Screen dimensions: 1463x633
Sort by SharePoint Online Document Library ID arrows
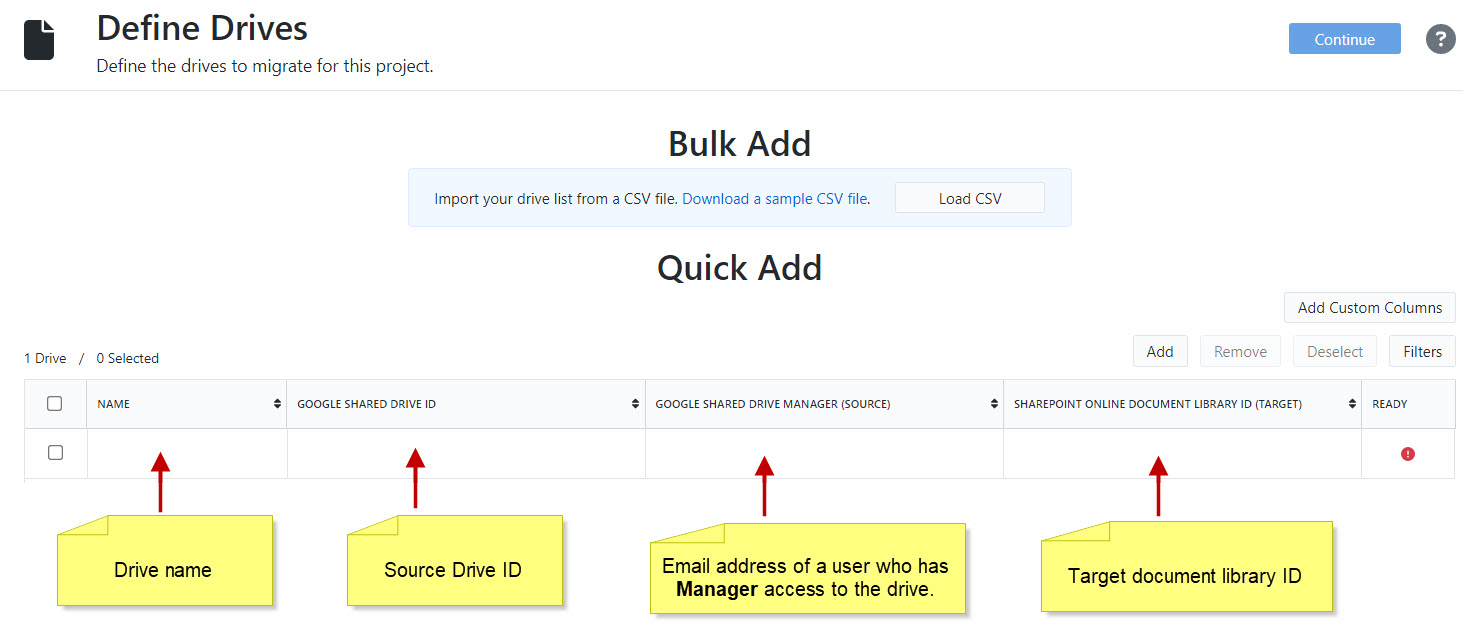[x=1351, y=404]
